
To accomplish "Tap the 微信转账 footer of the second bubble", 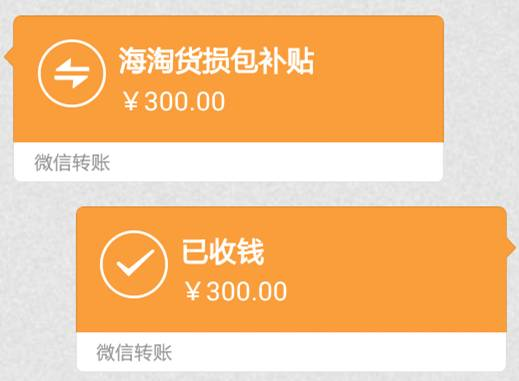I will [x=134, y=353].
